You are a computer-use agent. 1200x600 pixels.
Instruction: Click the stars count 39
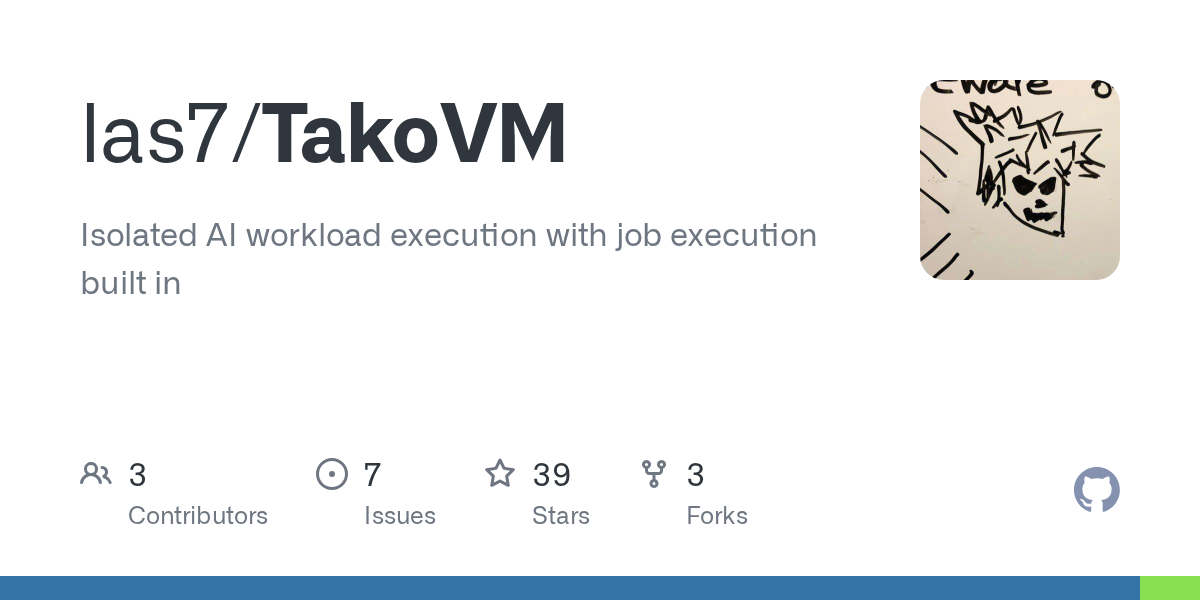coord(552,475)
